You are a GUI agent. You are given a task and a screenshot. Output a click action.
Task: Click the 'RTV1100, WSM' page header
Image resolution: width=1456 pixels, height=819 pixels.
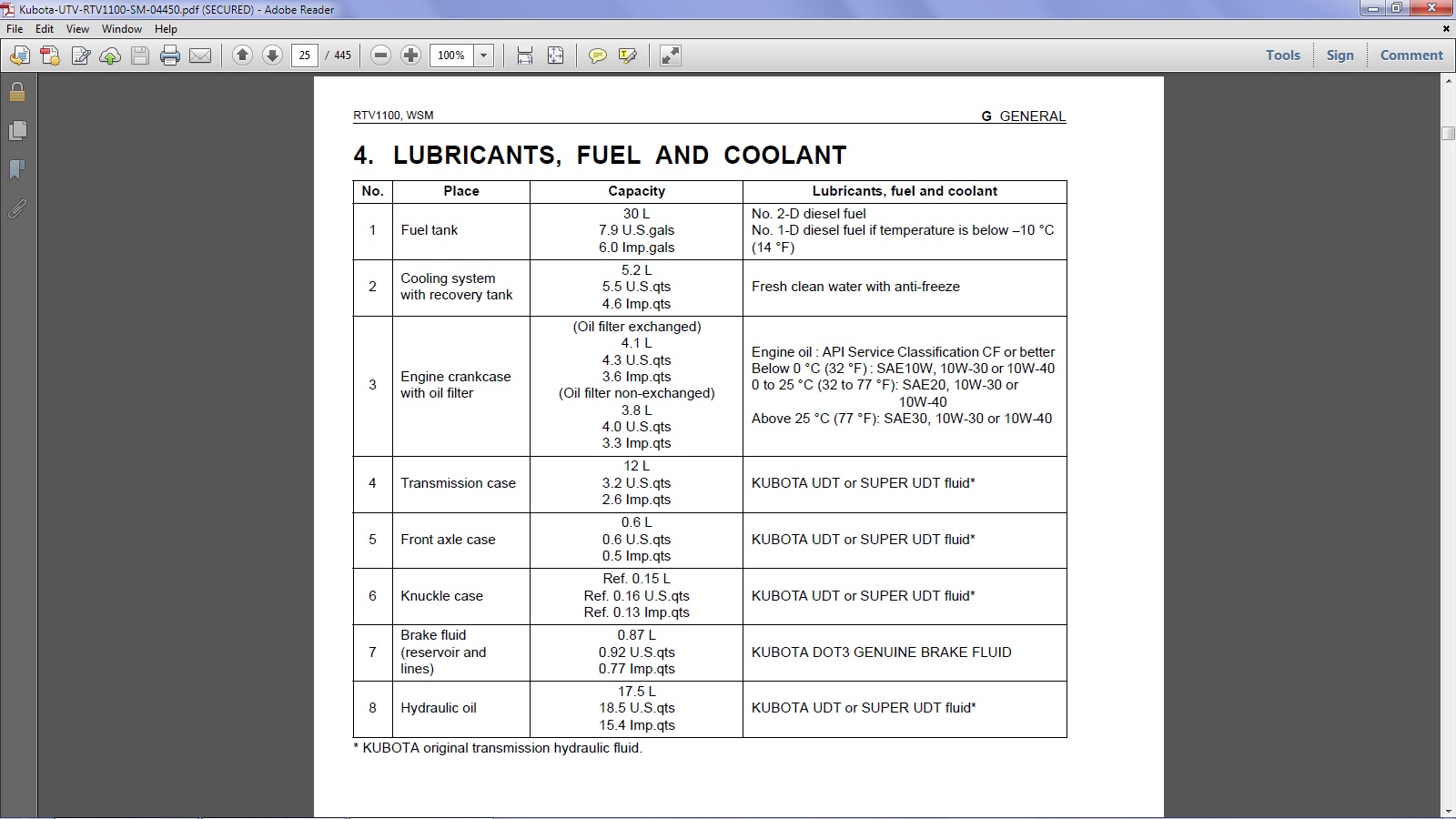pos(393,116)
